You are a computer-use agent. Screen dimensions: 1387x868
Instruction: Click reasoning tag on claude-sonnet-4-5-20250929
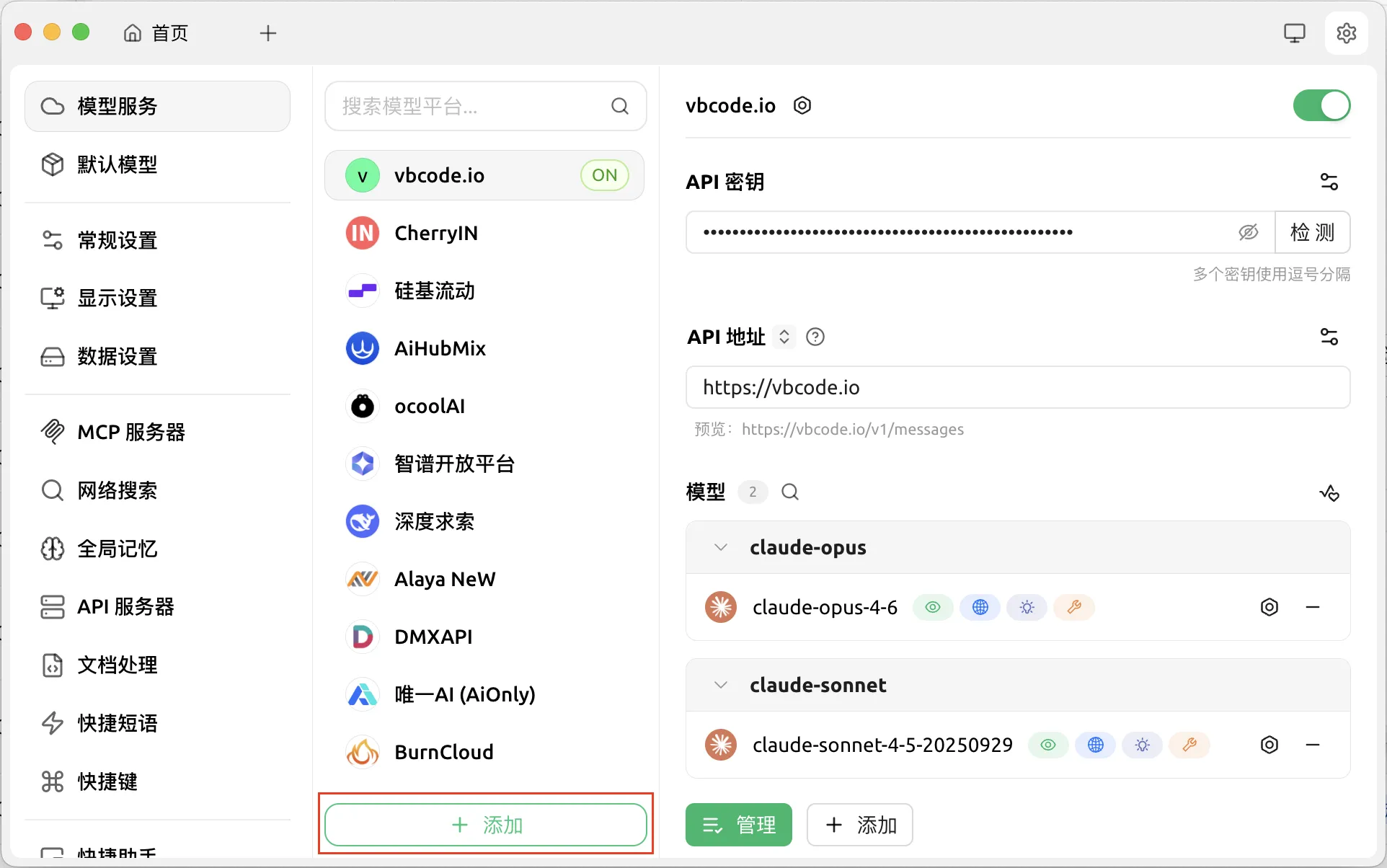(1143, 745)
